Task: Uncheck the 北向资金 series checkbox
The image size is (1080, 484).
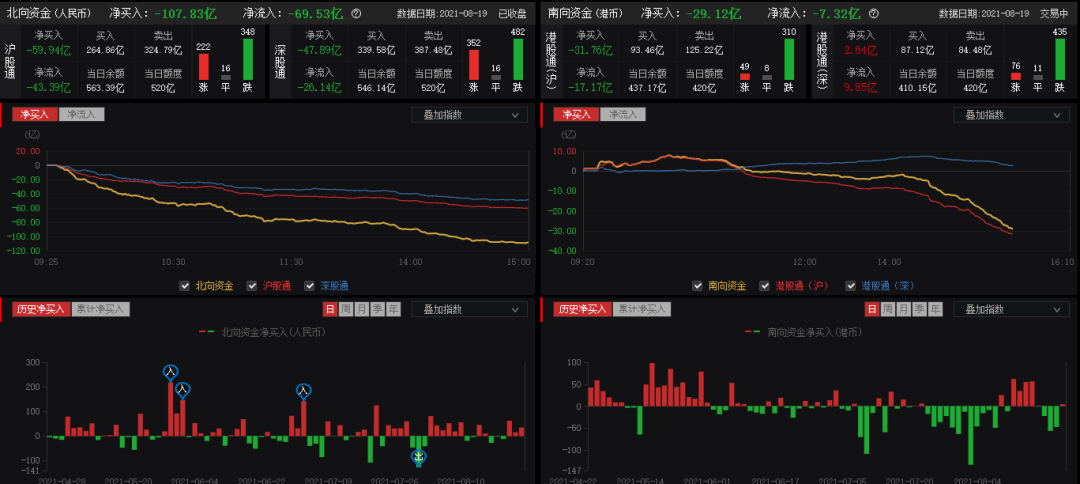Action: point(185,286)
